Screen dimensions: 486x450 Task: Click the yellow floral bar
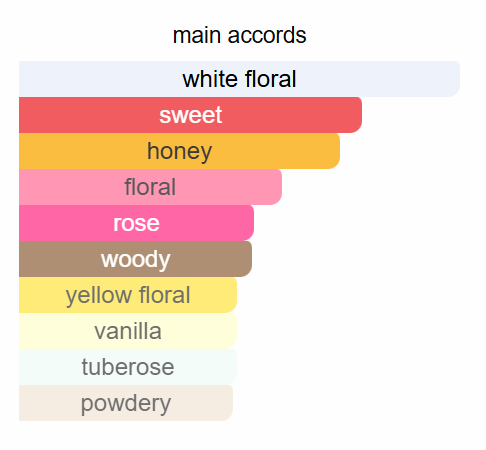128,295
